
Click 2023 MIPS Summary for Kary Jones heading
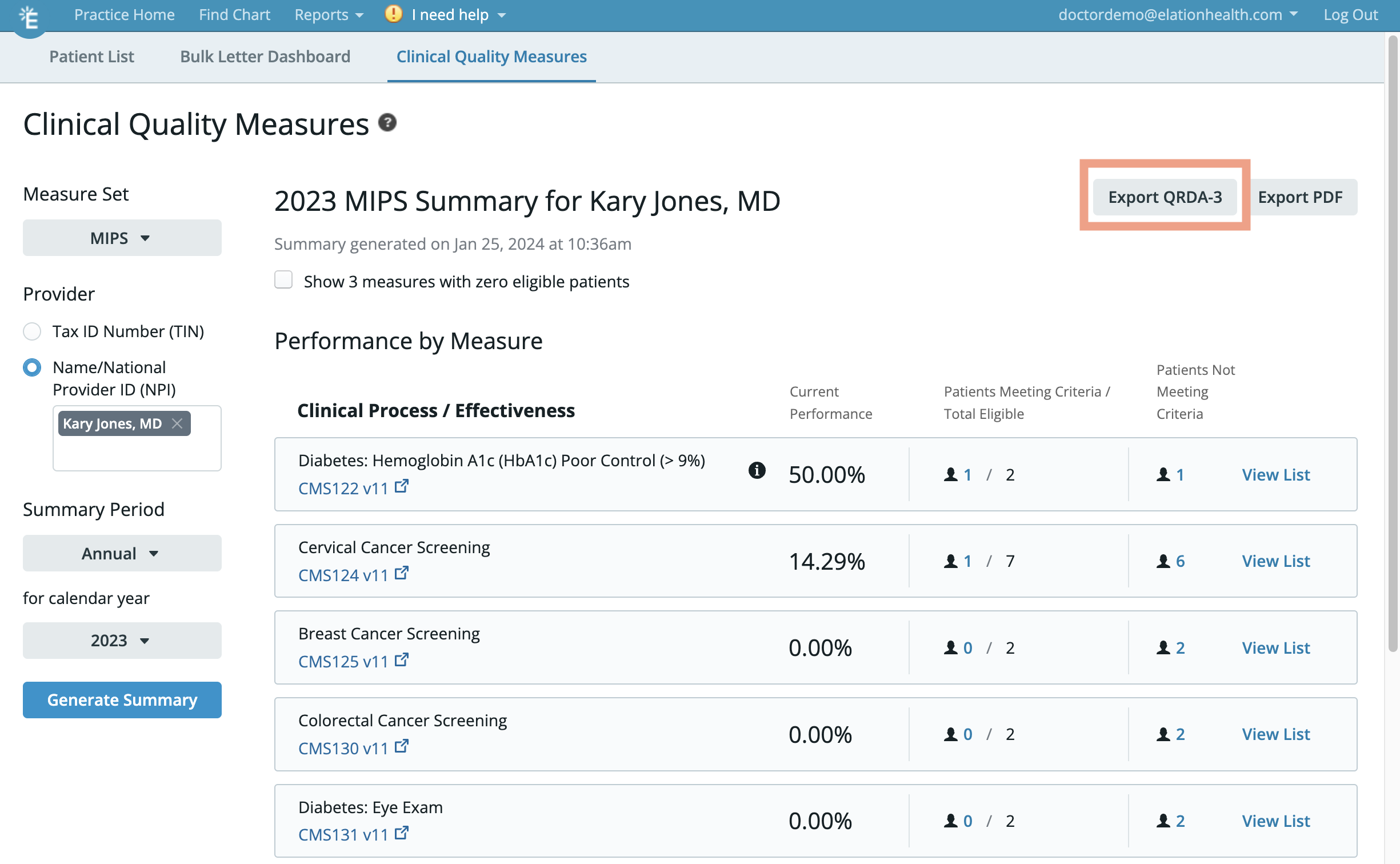527,201
